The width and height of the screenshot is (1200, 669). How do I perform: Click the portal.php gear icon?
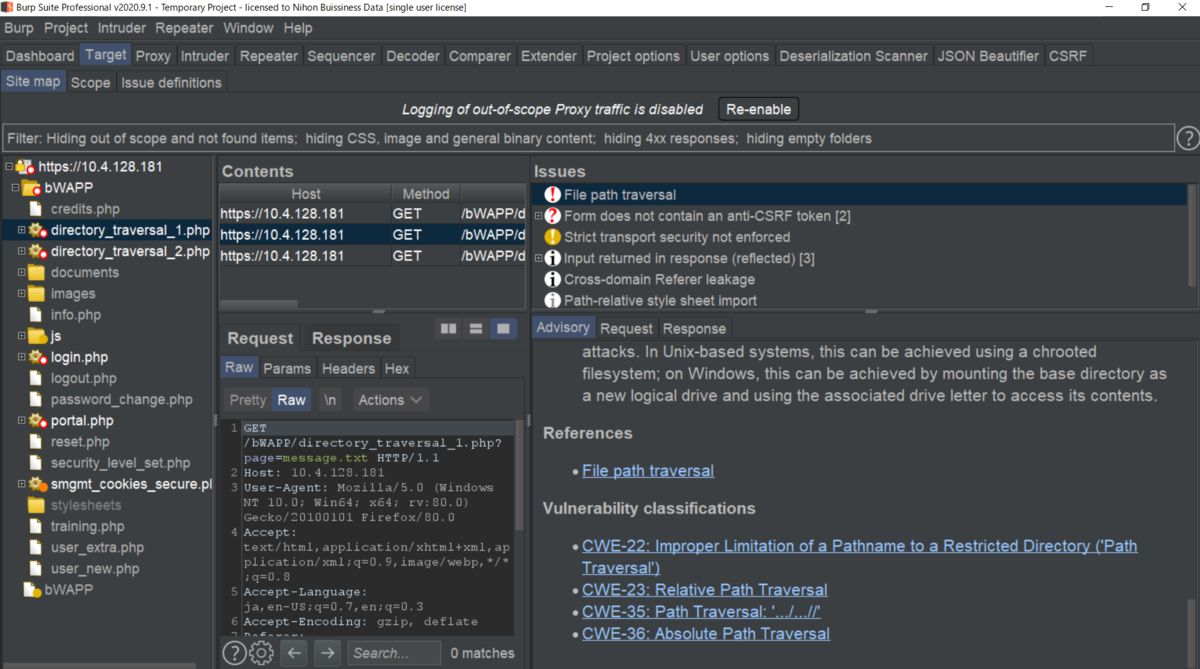(x=38, y=421)
